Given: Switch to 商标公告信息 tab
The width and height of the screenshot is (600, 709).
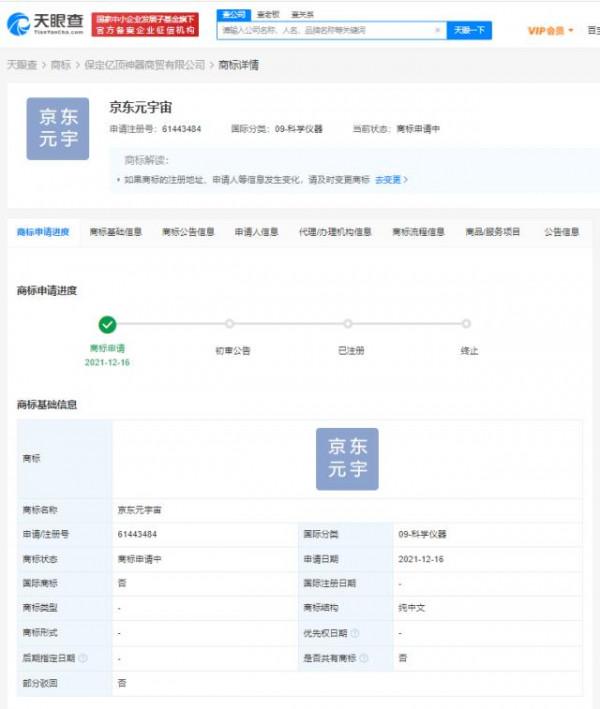Looking at the screenshot, I should [x=188, y=232].
